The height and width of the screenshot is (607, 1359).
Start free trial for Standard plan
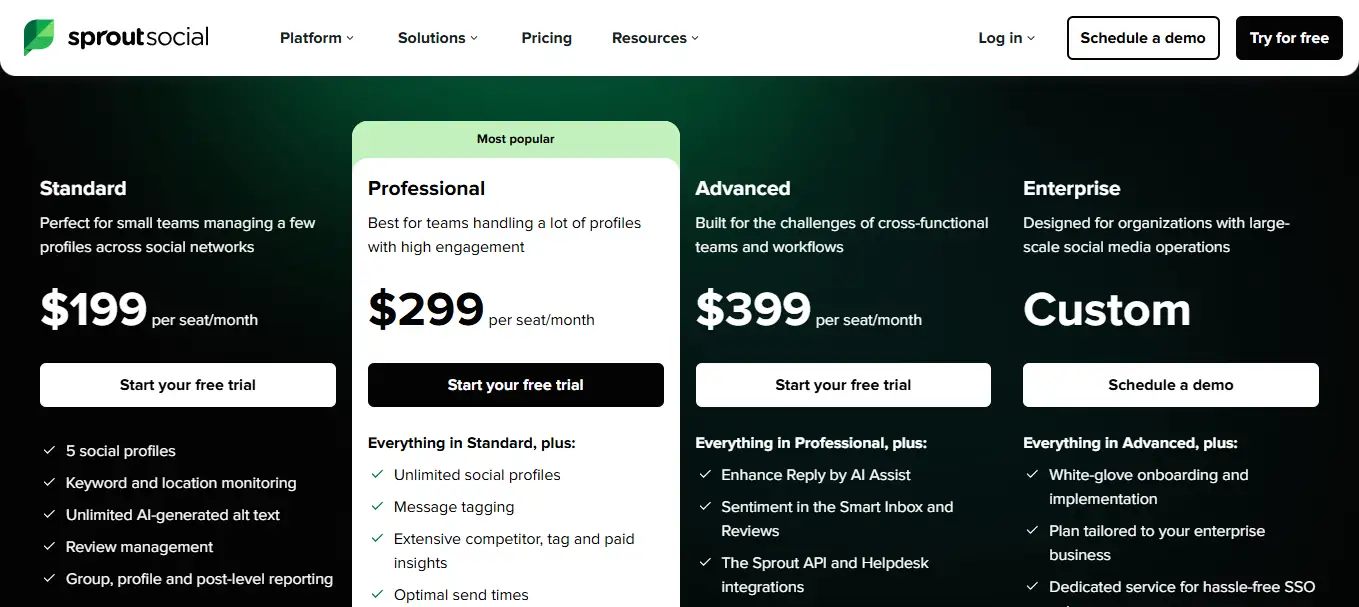coord(188,385)
